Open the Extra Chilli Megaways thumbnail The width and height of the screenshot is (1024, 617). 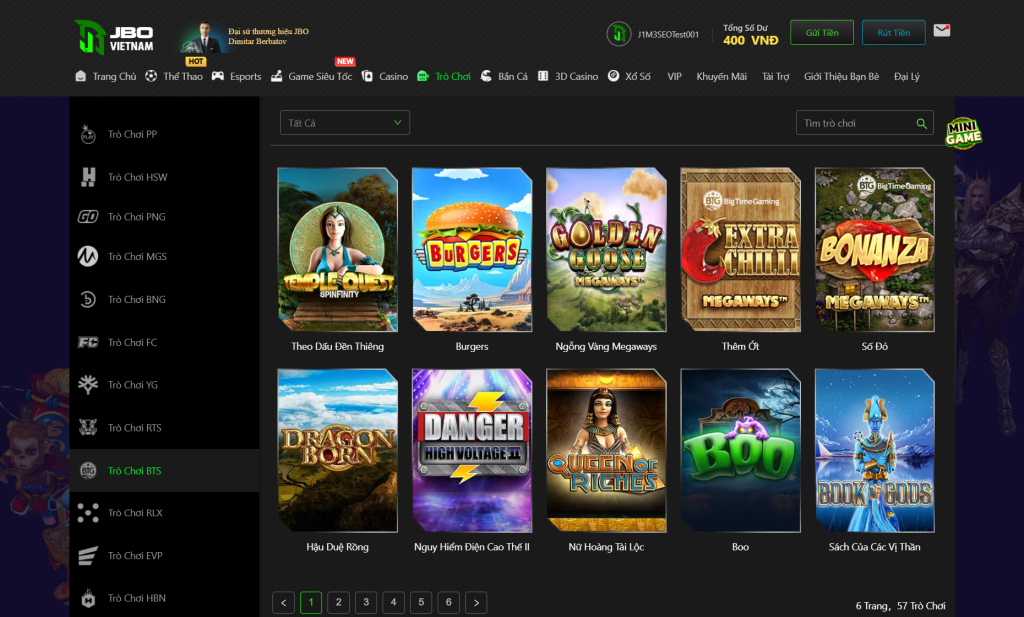coord(741,249)
